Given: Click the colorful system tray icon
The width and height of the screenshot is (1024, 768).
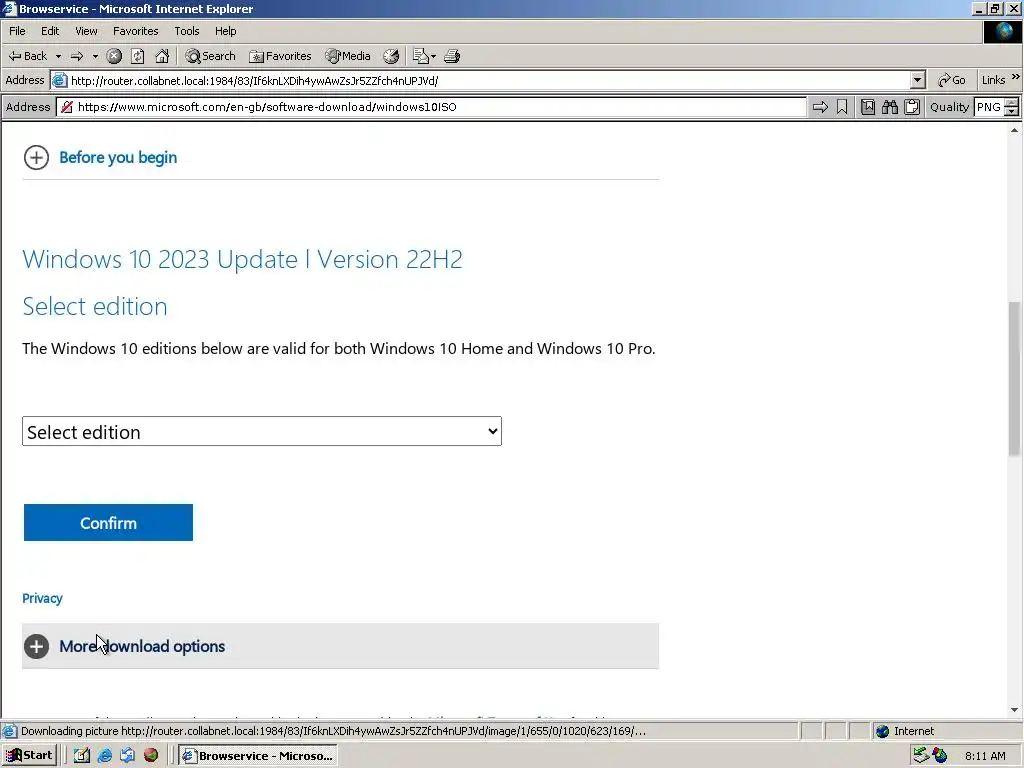Looking at the screenshot, I should point(940,756).
